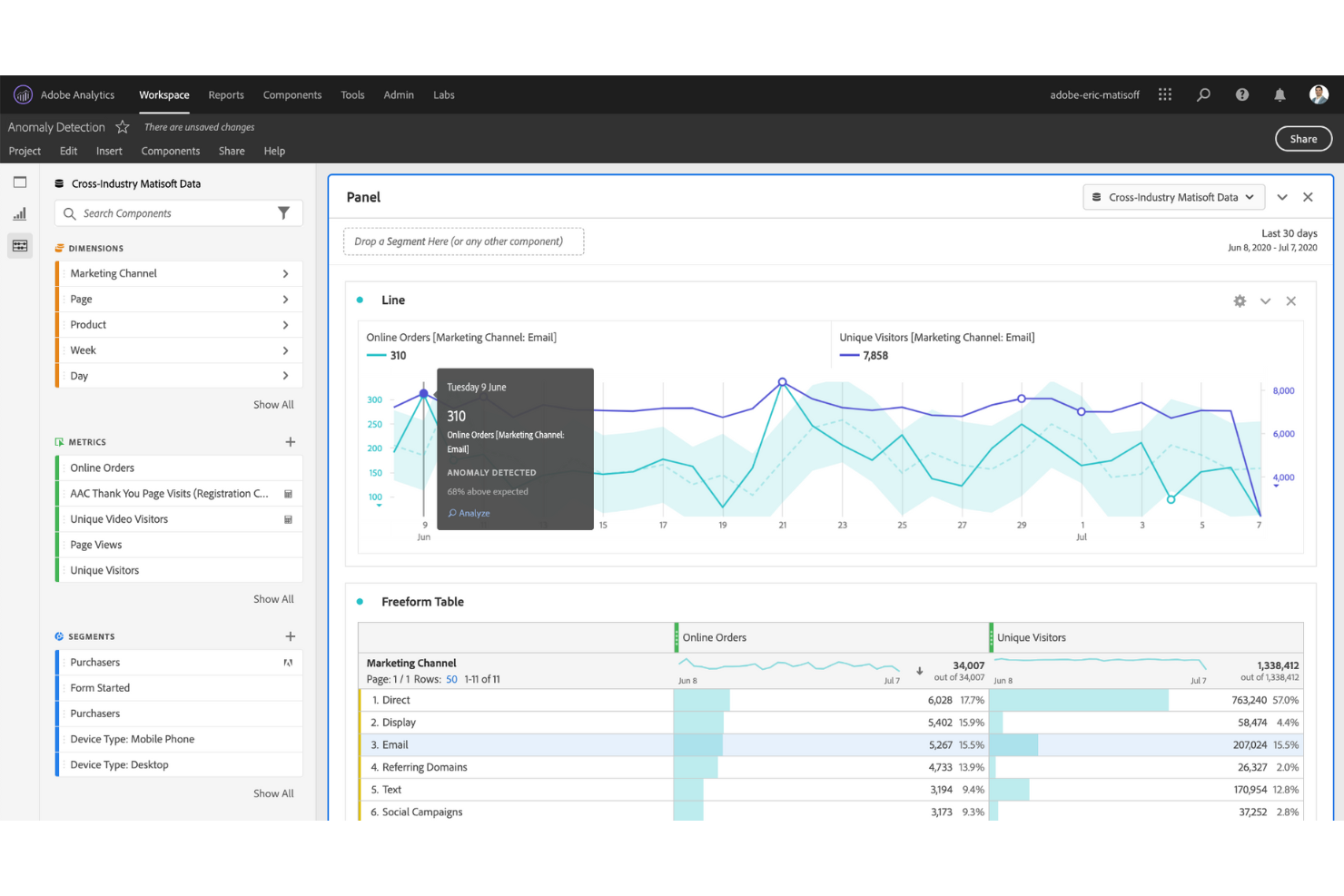Open the Insert menu
The image size is (1344, 896).
click(109, 151)
